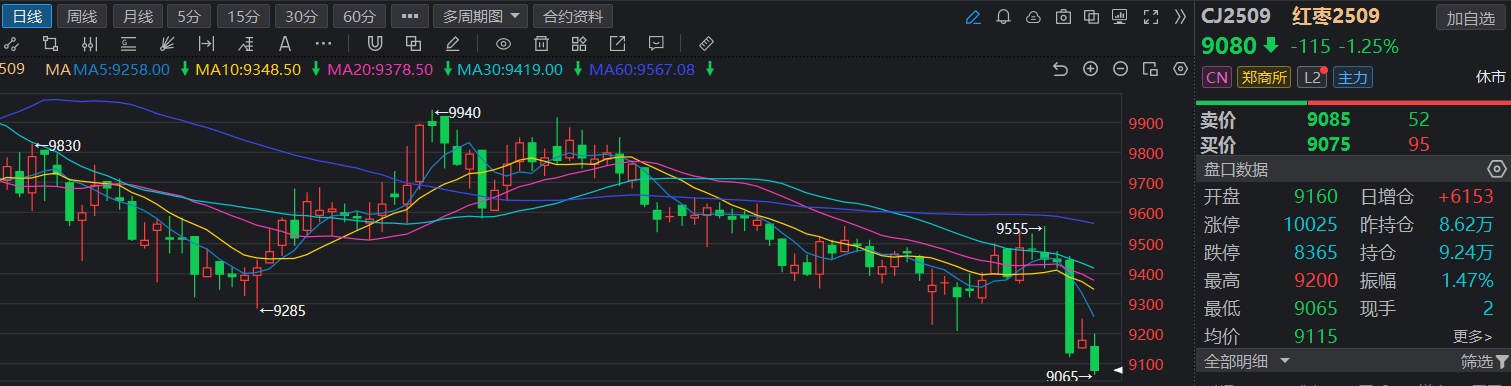Click the MA30:9419.00 indicator label
Screen dimensions: 1511x386
coord(510,69)
